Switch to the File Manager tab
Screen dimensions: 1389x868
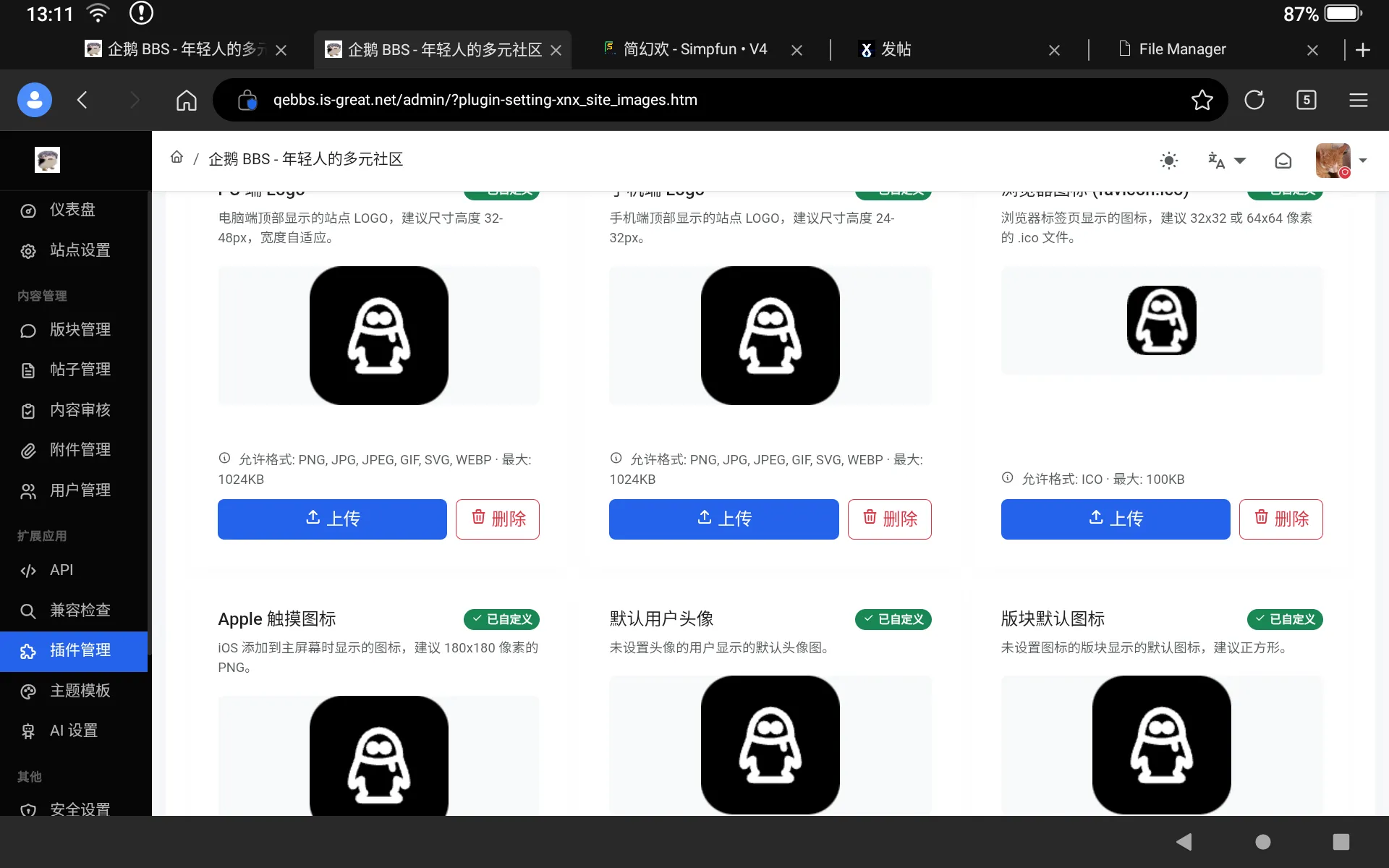[x=1182, y=49]
